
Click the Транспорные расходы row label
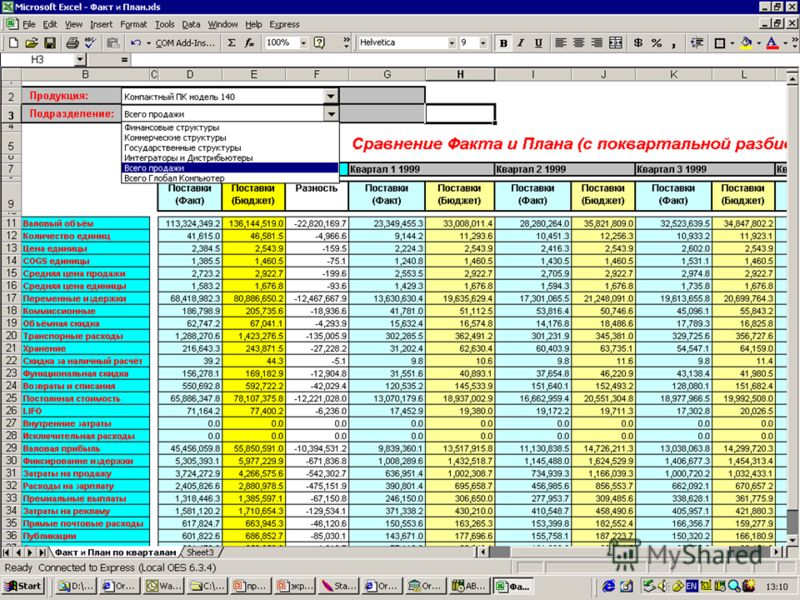click(86, 336)
